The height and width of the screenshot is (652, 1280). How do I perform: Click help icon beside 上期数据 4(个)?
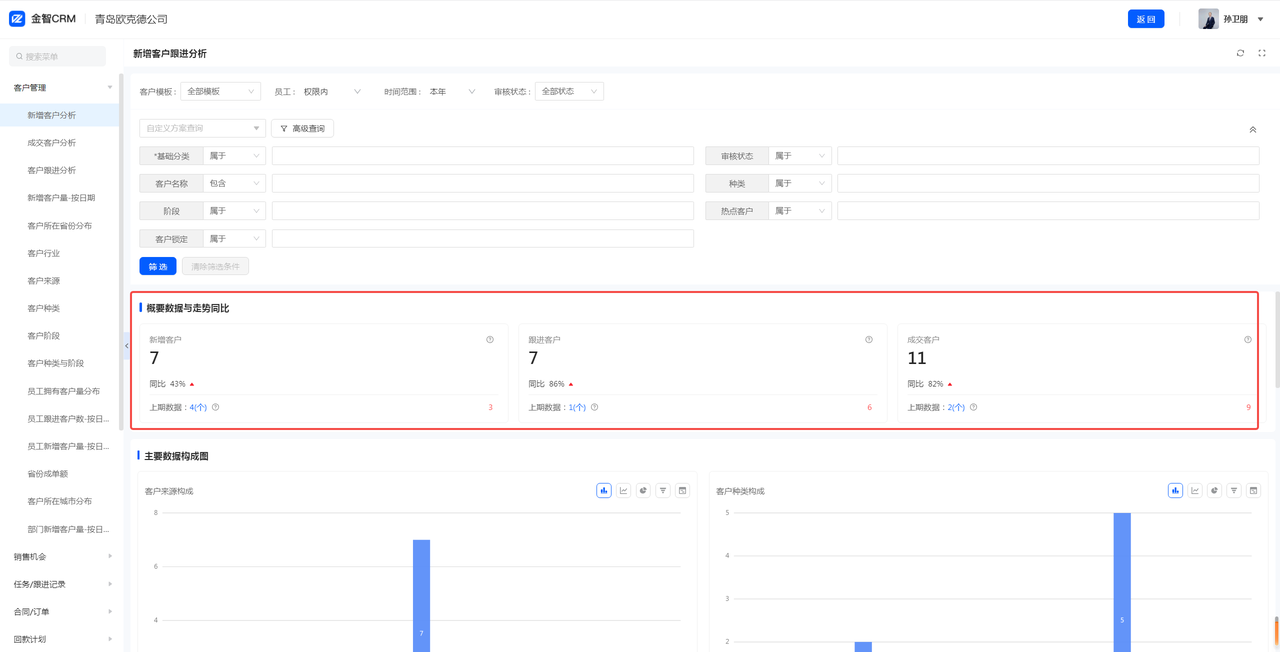coord(216,407)
